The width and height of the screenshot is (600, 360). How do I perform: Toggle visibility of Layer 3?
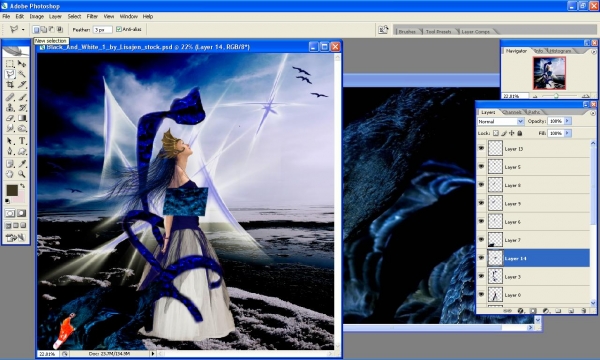[481, 276]
